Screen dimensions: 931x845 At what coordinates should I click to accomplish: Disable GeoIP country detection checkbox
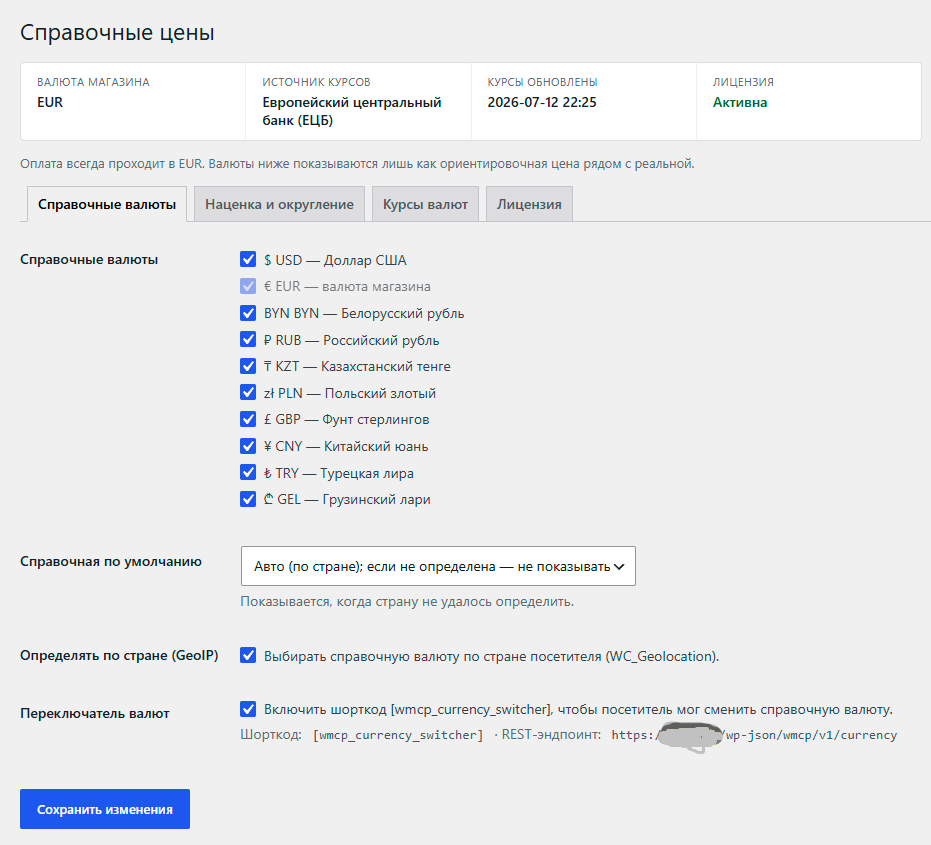coord(248,655)
